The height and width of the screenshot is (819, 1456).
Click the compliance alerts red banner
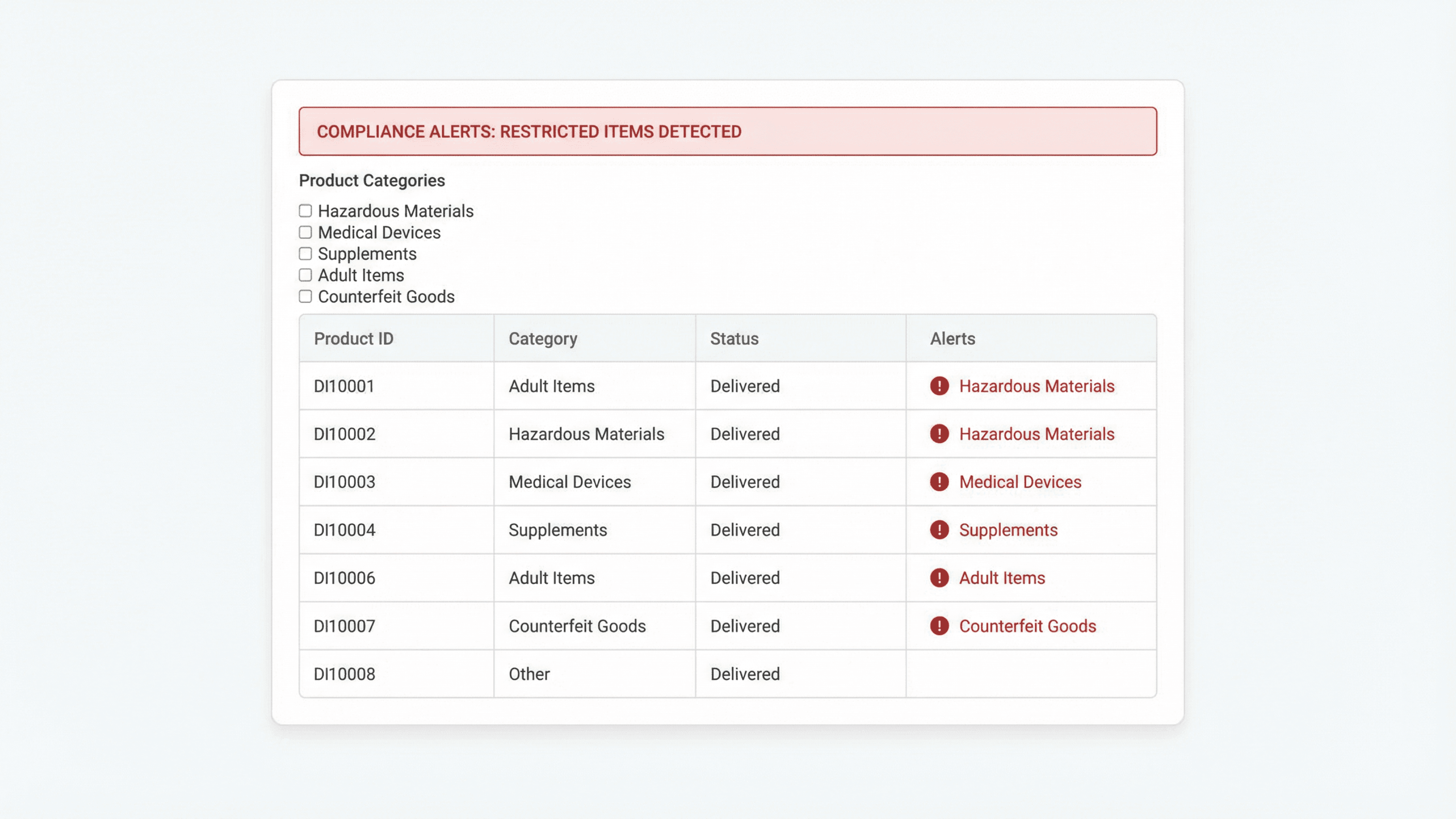click(728, 131)
